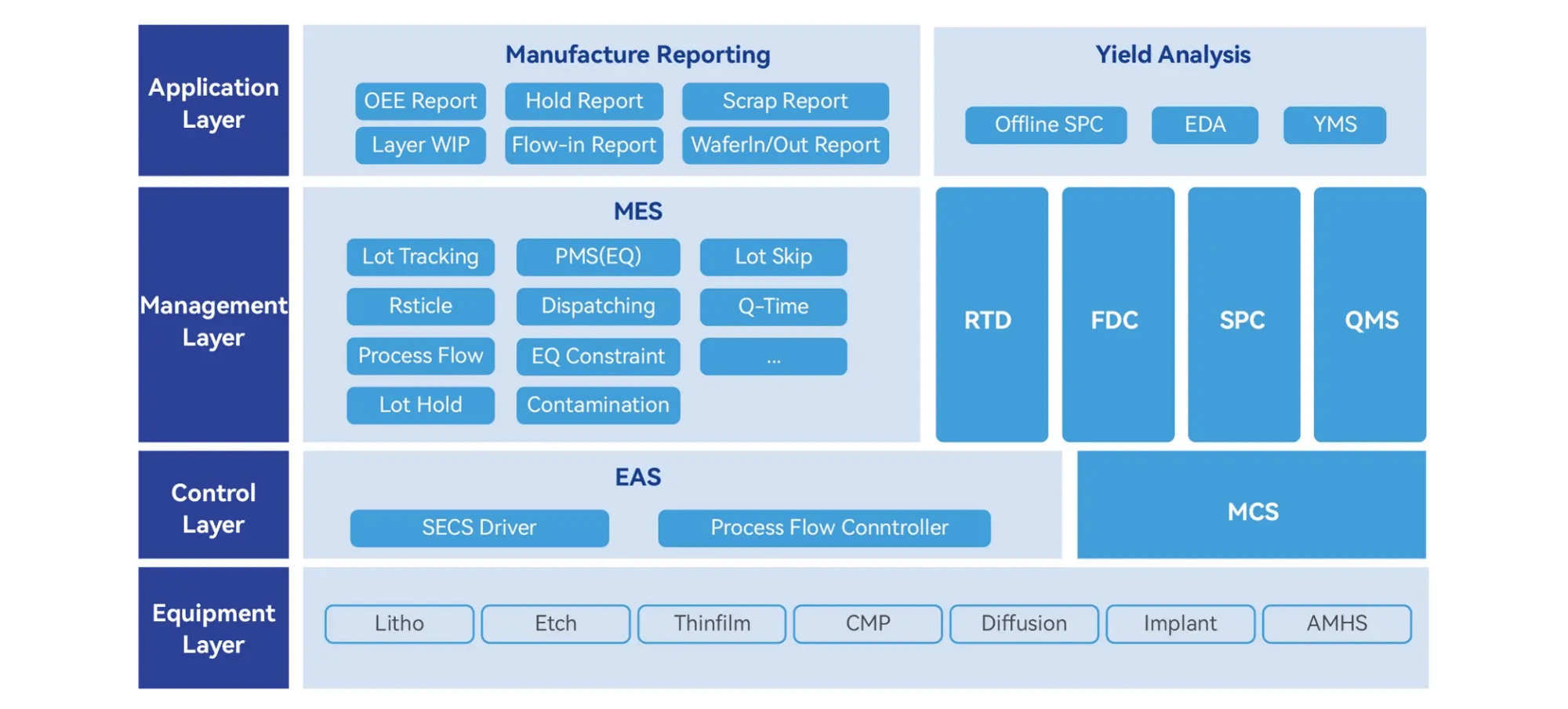Click the YMS box
The height and width of the screenshot is (709, 1568).
[1334, 125]
